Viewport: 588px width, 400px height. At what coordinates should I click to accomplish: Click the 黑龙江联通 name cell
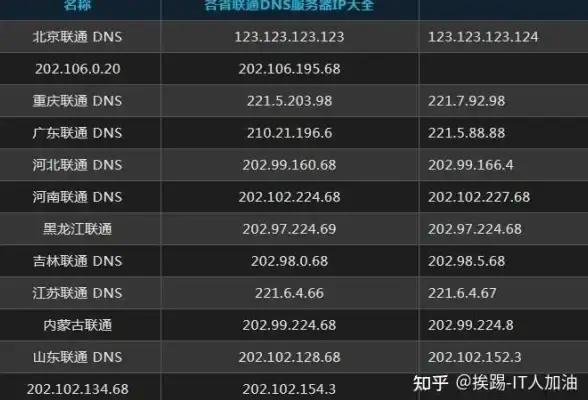[x=77, y=229]
